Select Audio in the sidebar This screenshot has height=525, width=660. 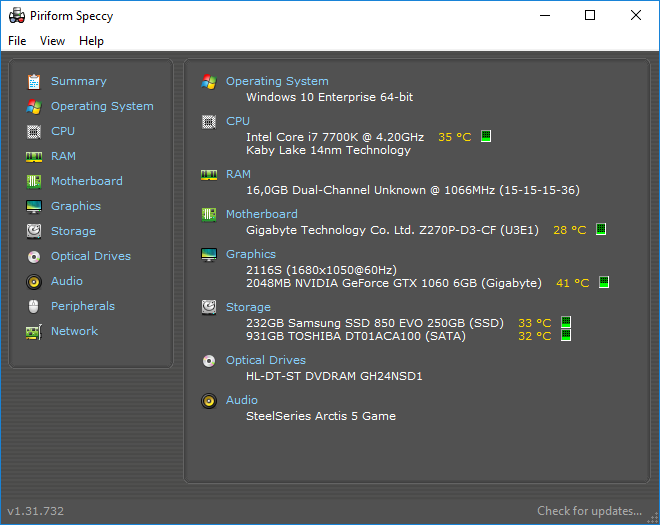tap(67, 281)
